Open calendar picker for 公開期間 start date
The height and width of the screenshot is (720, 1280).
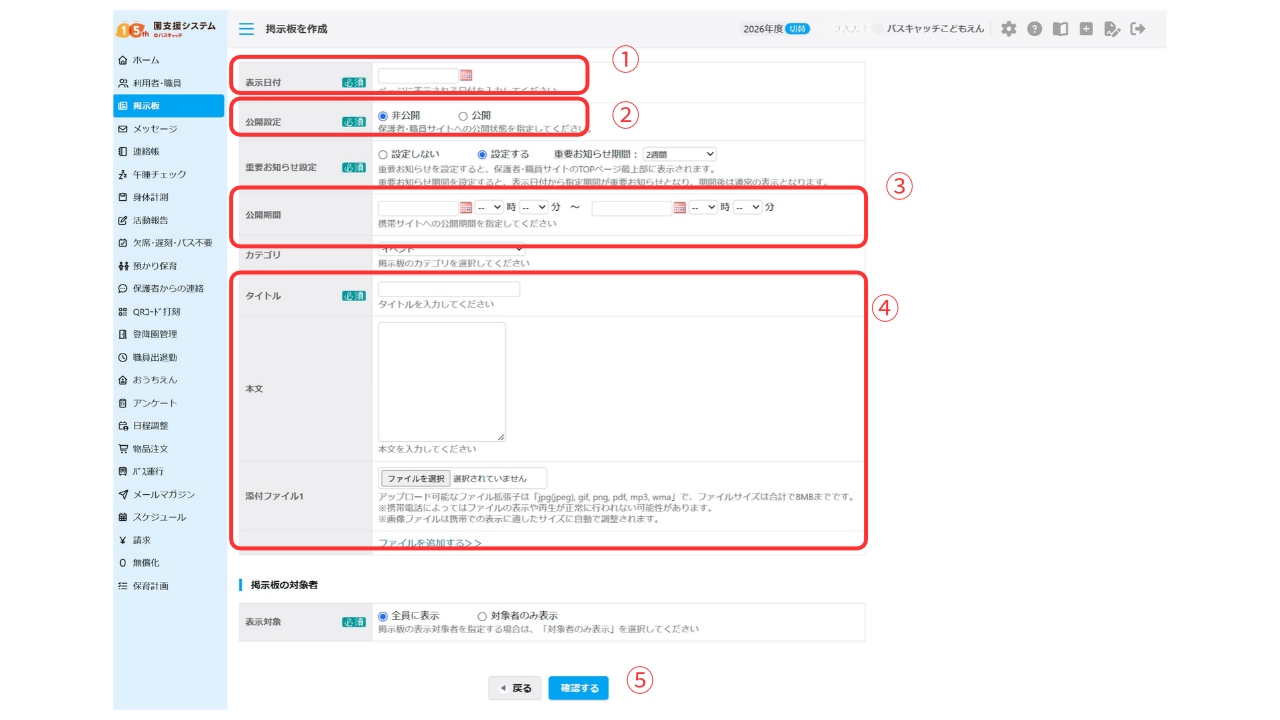(465, 207)
